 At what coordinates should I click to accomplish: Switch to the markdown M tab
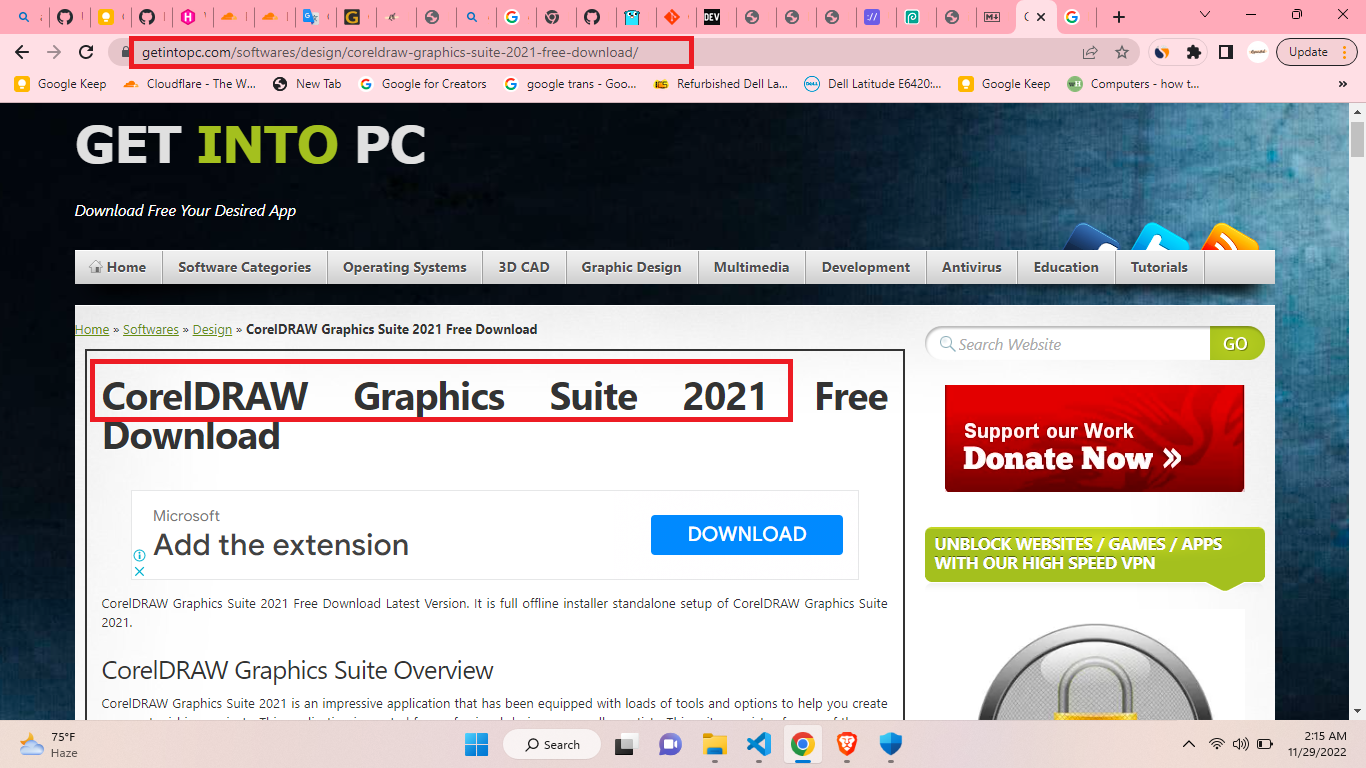coord(992,17)
